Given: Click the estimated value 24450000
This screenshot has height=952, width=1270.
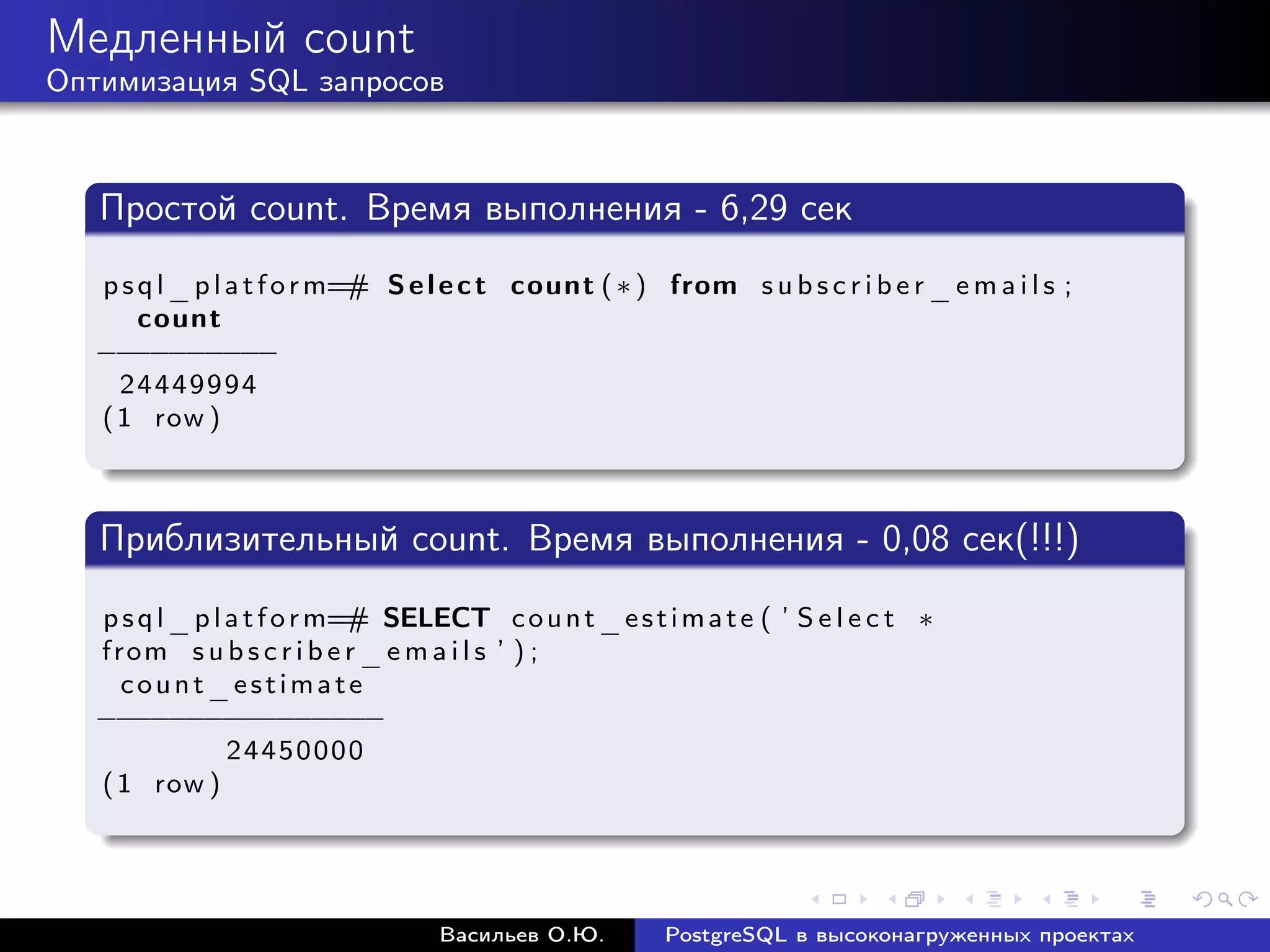Looking at the screenshot, I should tap(295, 751).
